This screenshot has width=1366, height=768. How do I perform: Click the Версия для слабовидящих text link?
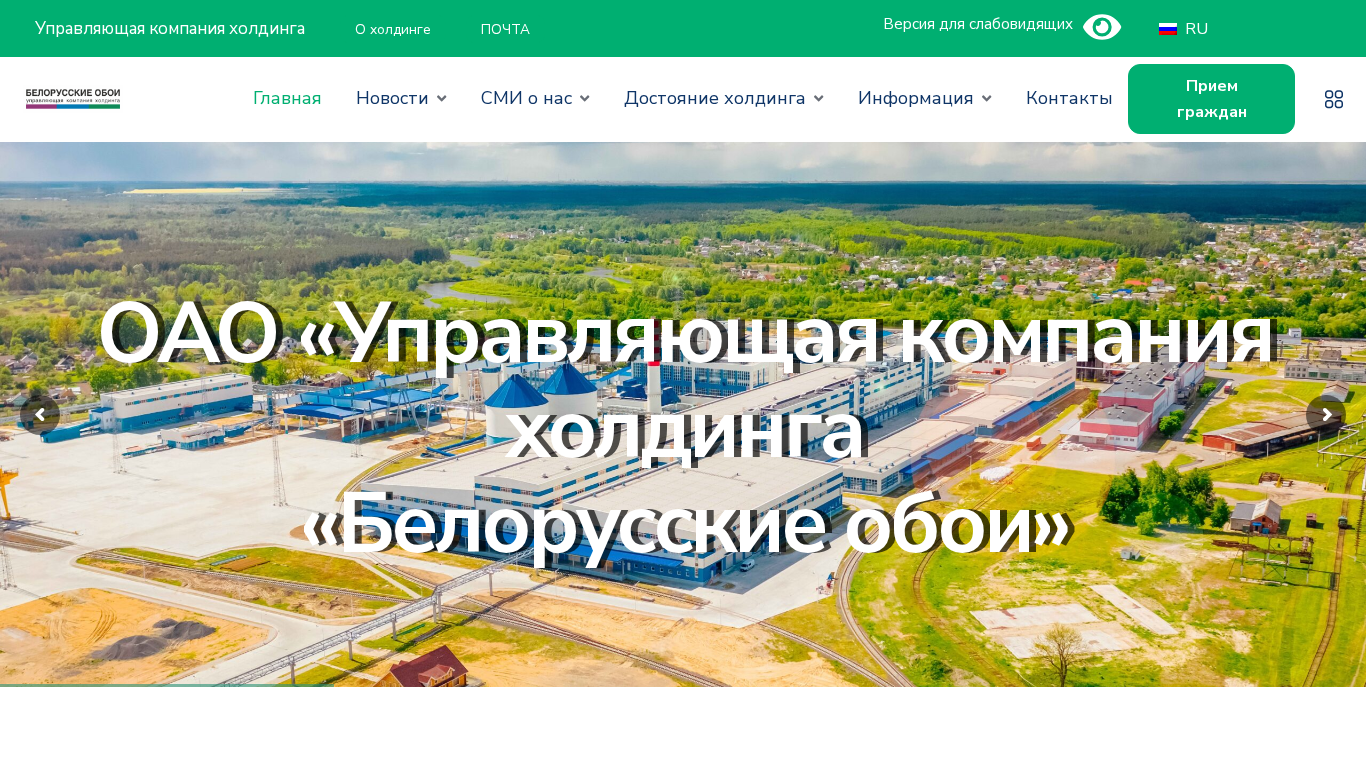click(x=978, y=24)
